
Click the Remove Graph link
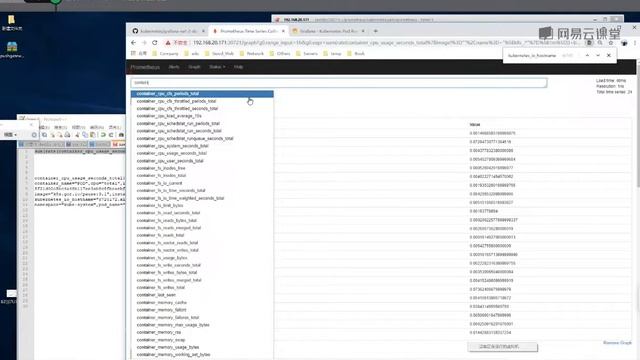coord(617,342)
